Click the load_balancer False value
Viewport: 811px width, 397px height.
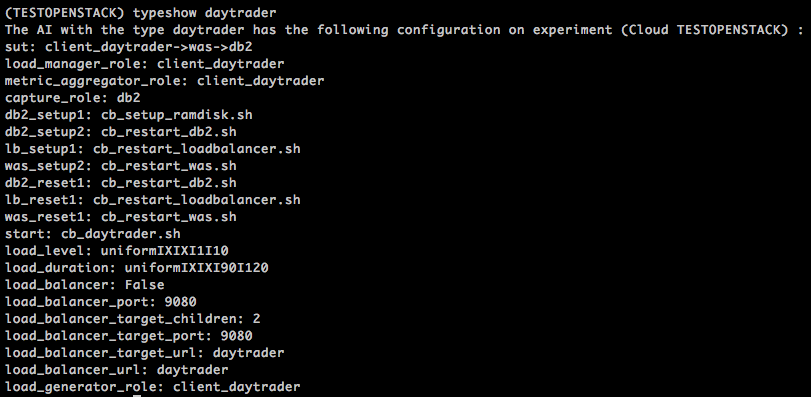tap(145, 285)
